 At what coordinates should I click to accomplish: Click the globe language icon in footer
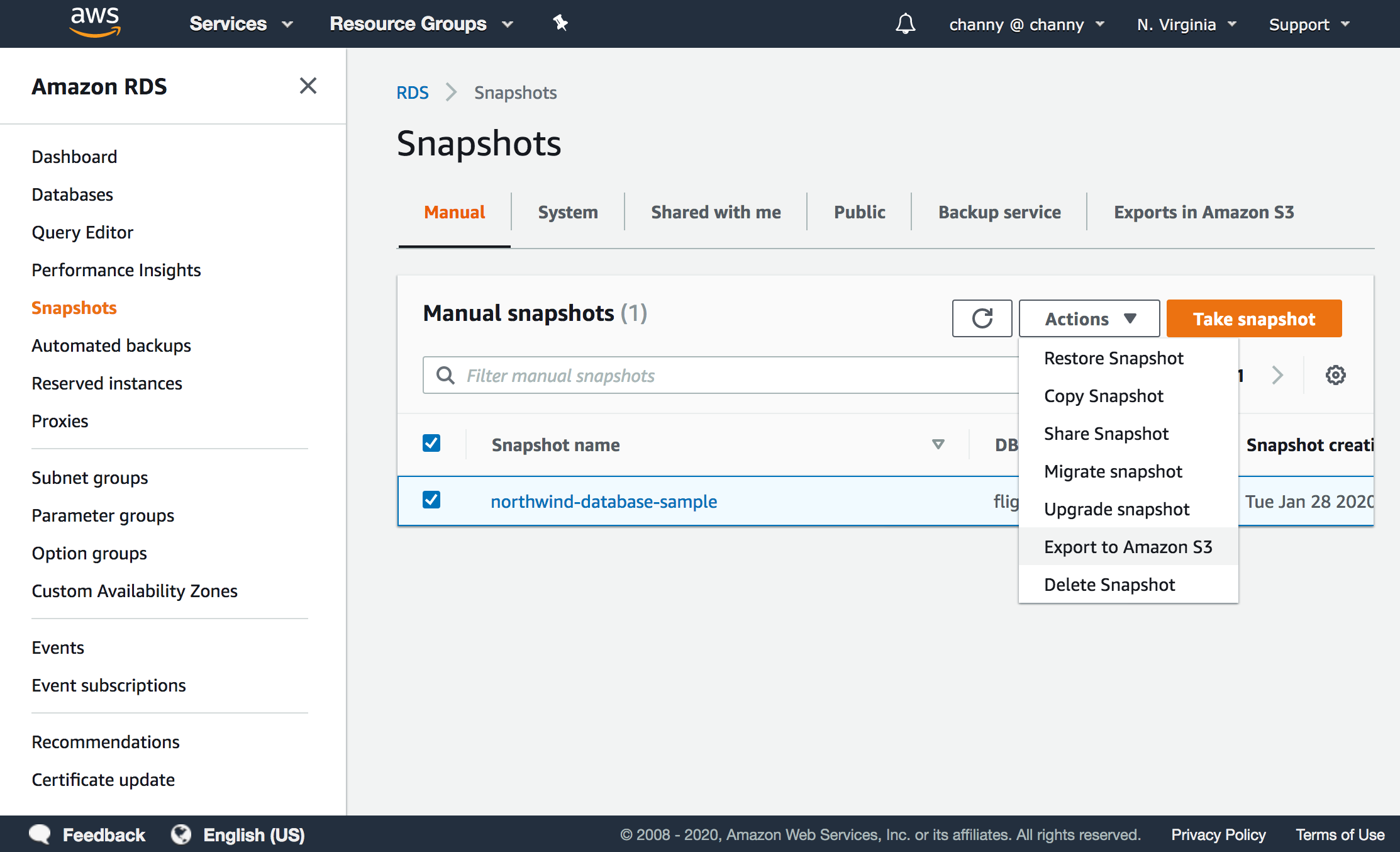(181, 834)
